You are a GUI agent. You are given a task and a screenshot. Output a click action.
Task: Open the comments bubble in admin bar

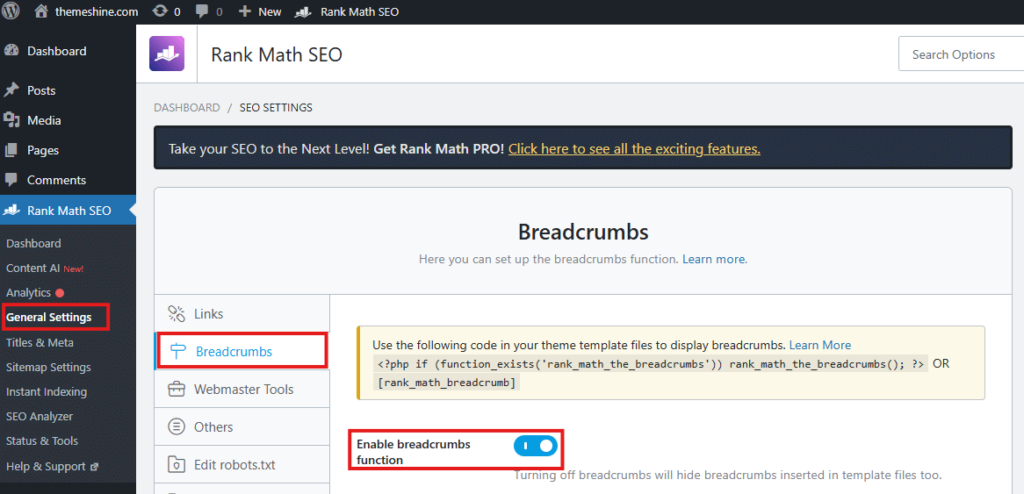(203, 12)
